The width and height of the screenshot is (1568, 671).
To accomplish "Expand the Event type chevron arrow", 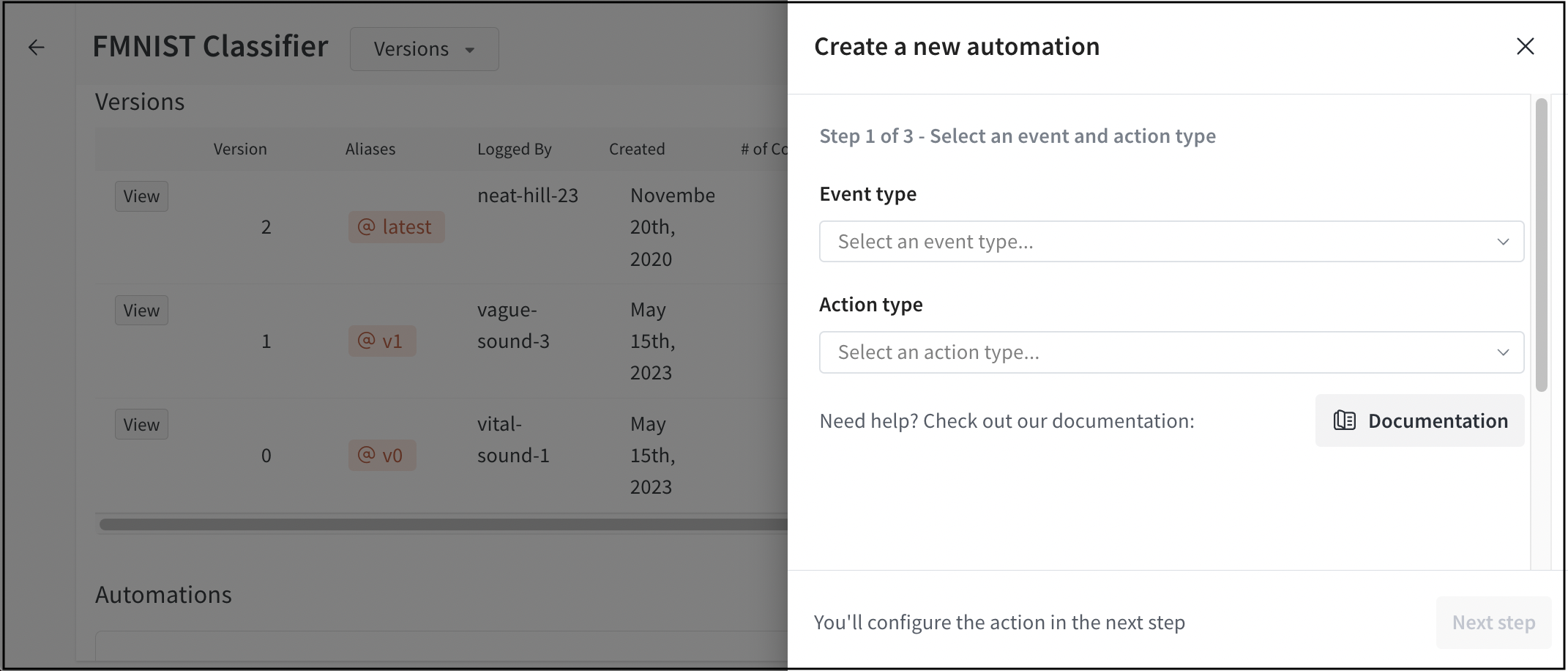I will [x=1503, y=242].
